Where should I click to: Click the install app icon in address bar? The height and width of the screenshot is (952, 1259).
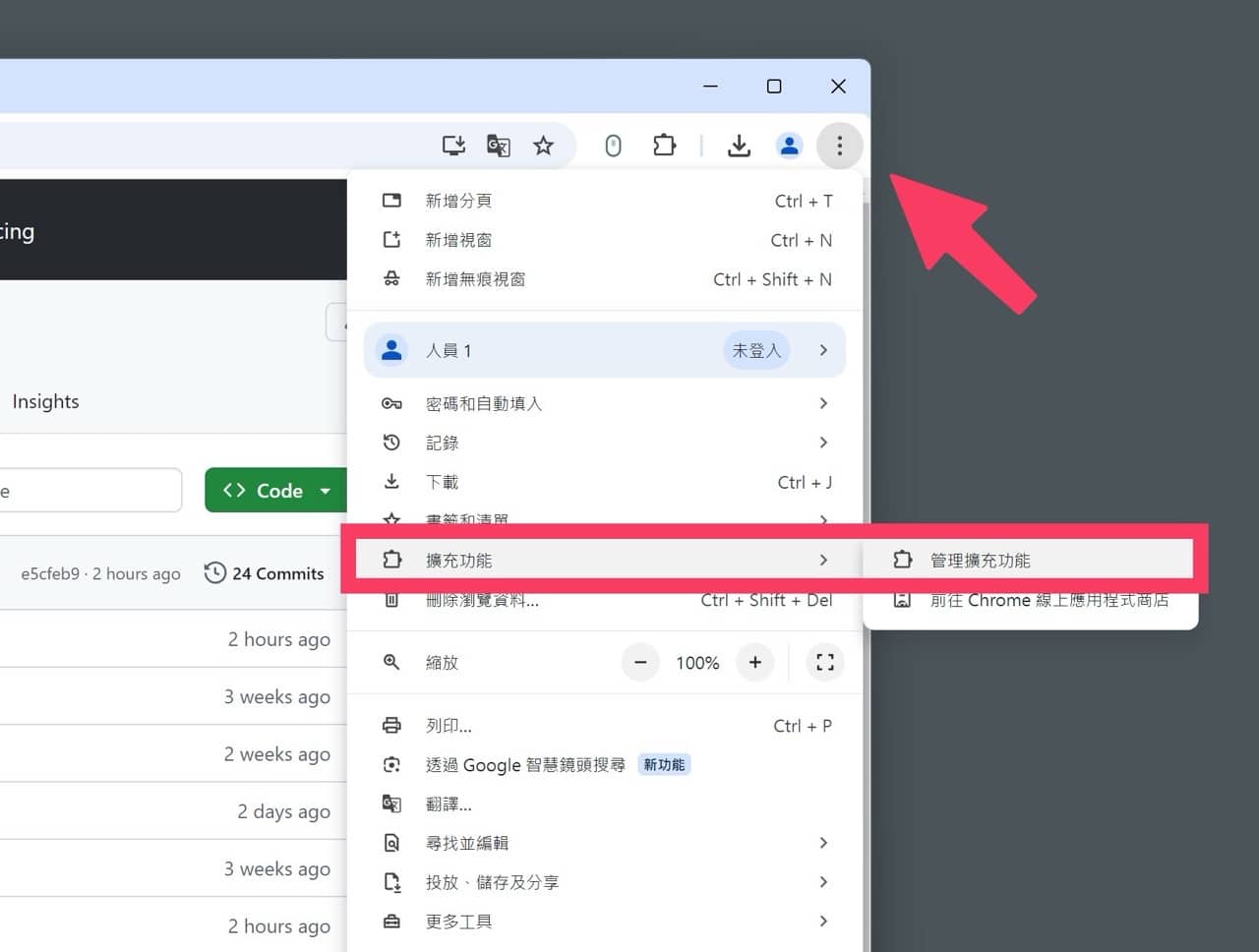(x=453, y=146)
